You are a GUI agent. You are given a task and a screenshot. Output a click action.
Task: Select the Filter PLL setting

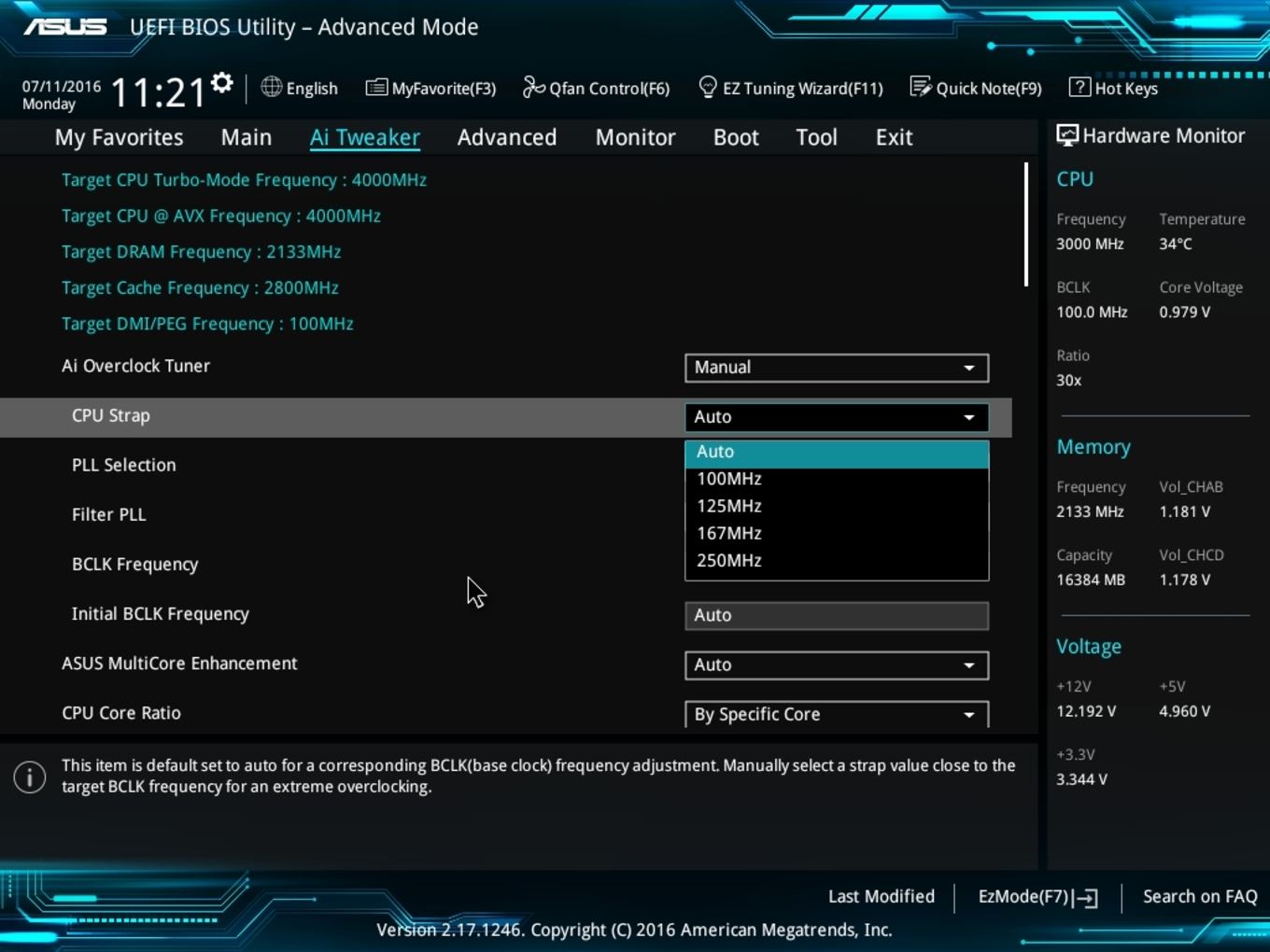[x=108, y=514]
